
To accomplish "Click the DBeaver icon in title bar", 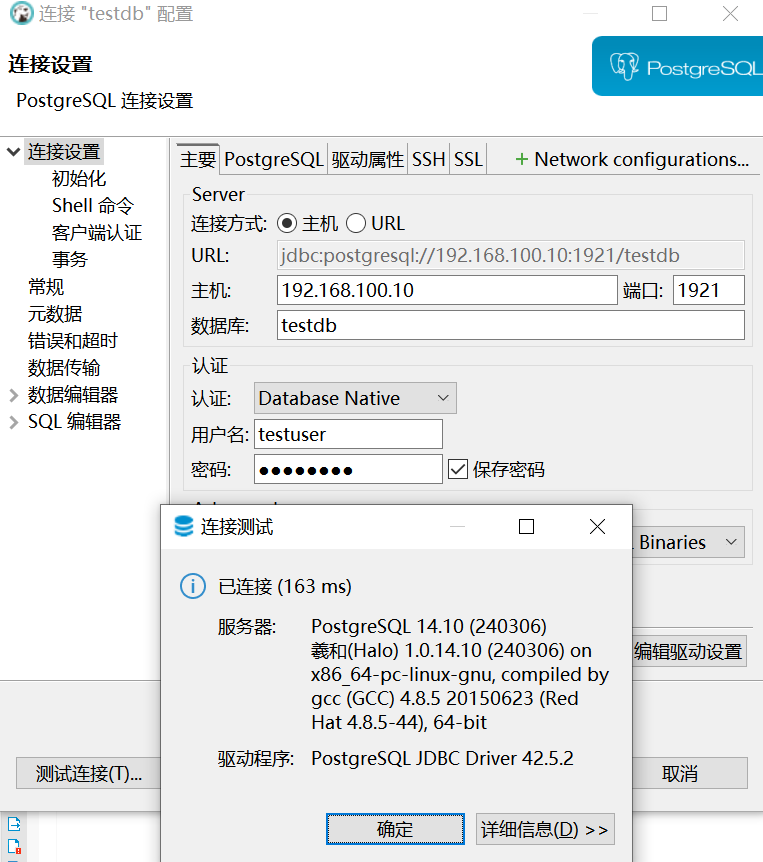I will [x=22, y=13].
